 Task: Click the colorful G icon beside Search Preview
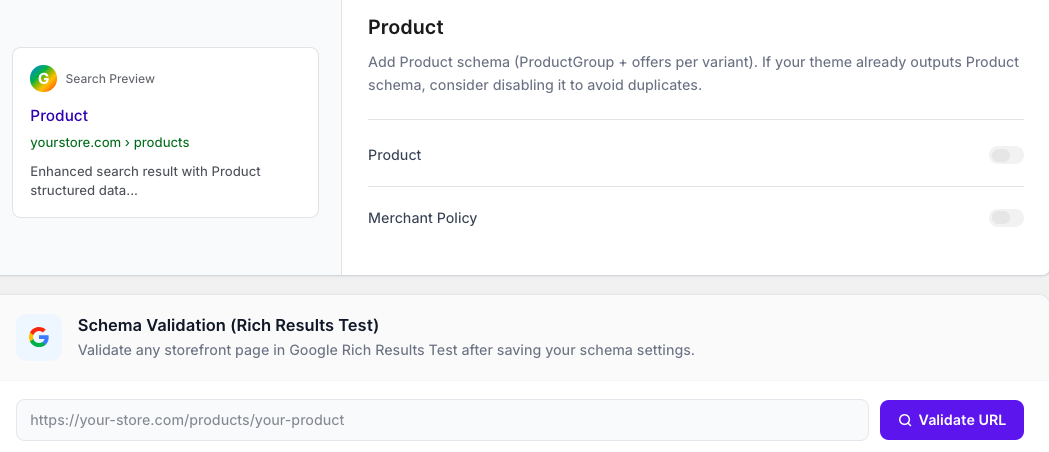click(x=43, y=78)
